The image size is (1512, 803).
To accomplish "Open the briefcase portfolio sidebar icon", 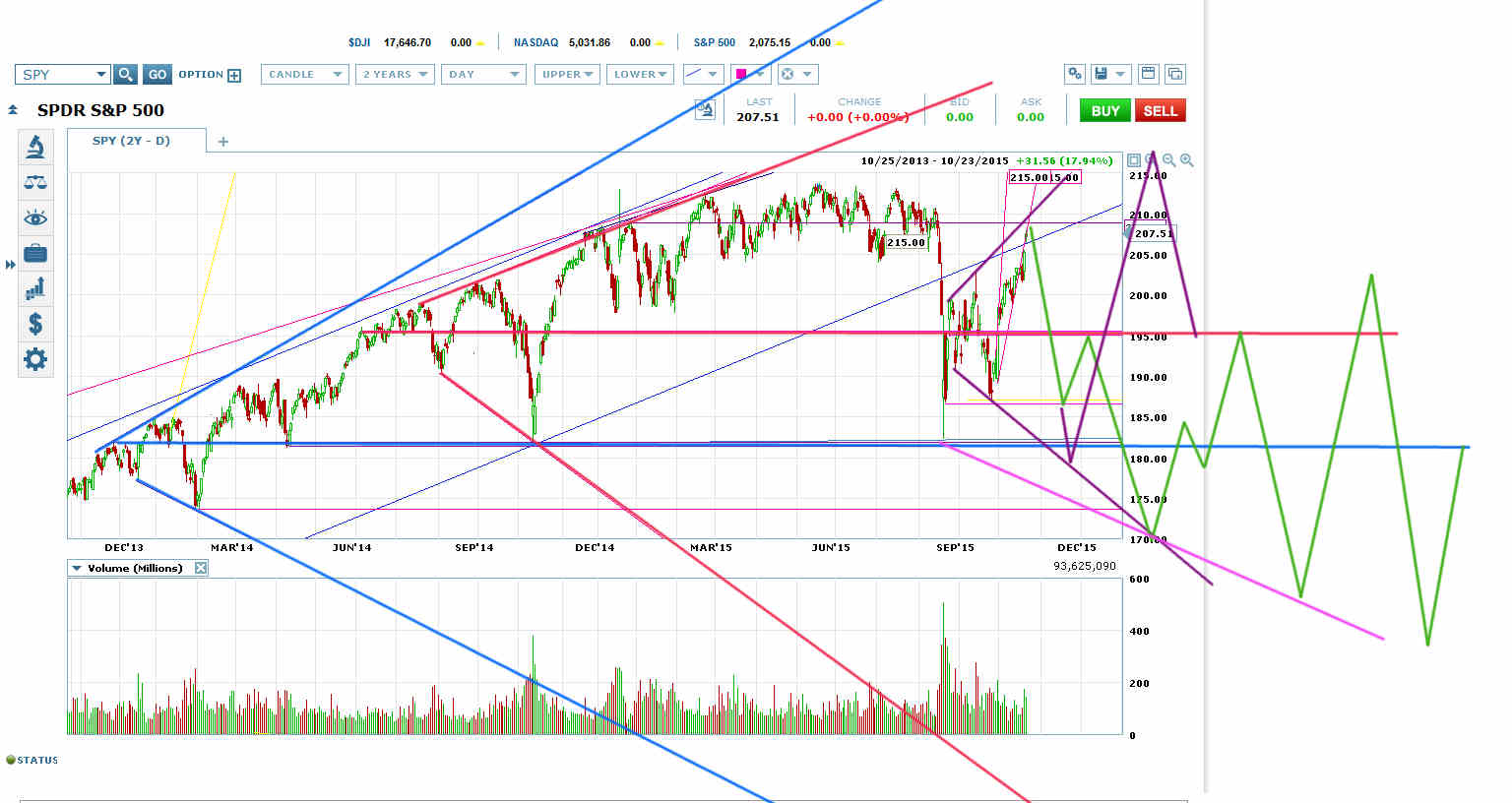I will 35,254.
